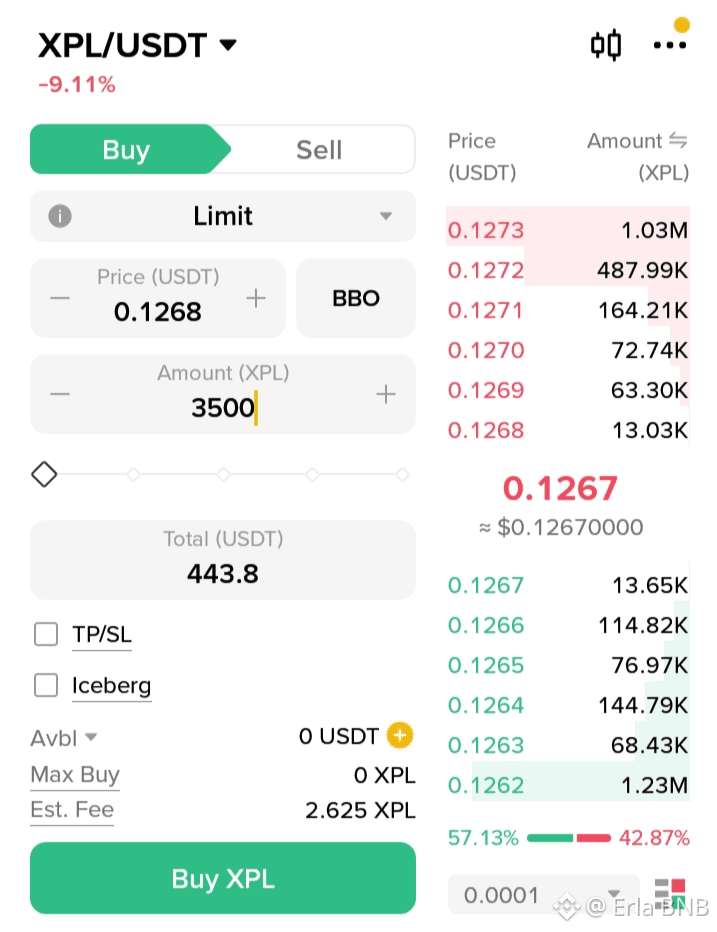Tap the yellow add USDT deposit icon
This screenshot has height=932, width=717.
tap(400, 737)
